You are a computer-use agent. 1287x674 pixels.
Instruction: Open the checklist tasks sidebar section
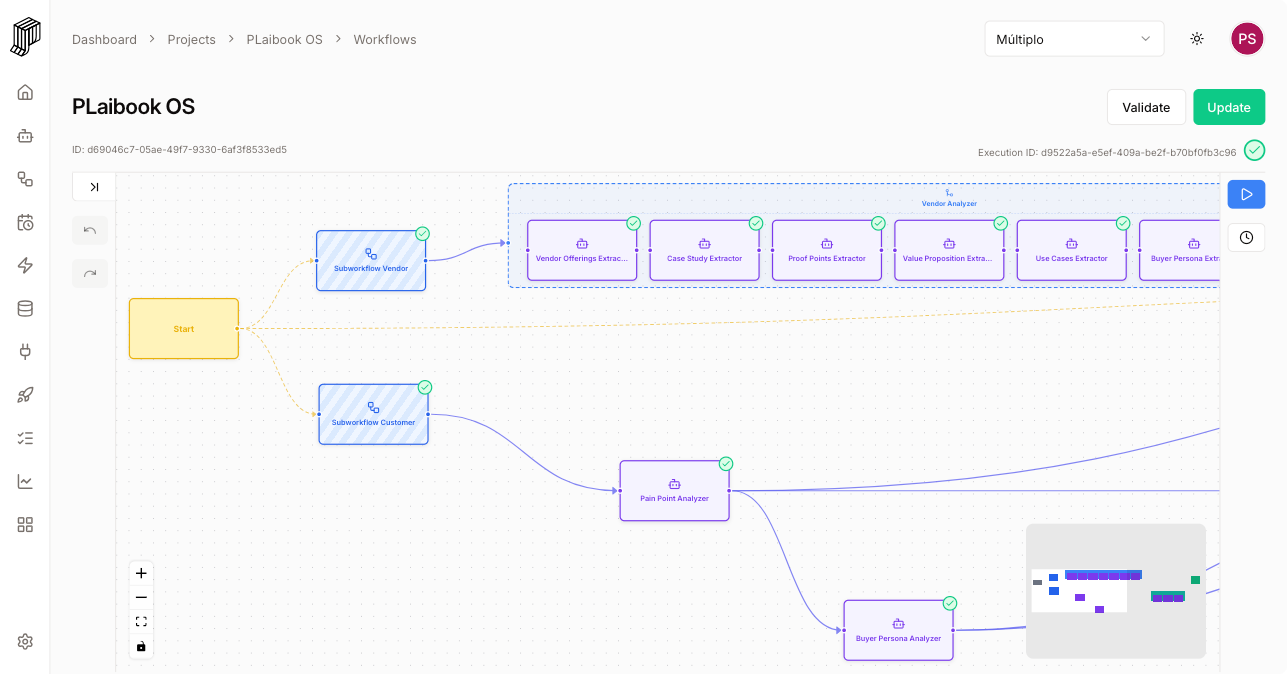[x=25, y=438]
